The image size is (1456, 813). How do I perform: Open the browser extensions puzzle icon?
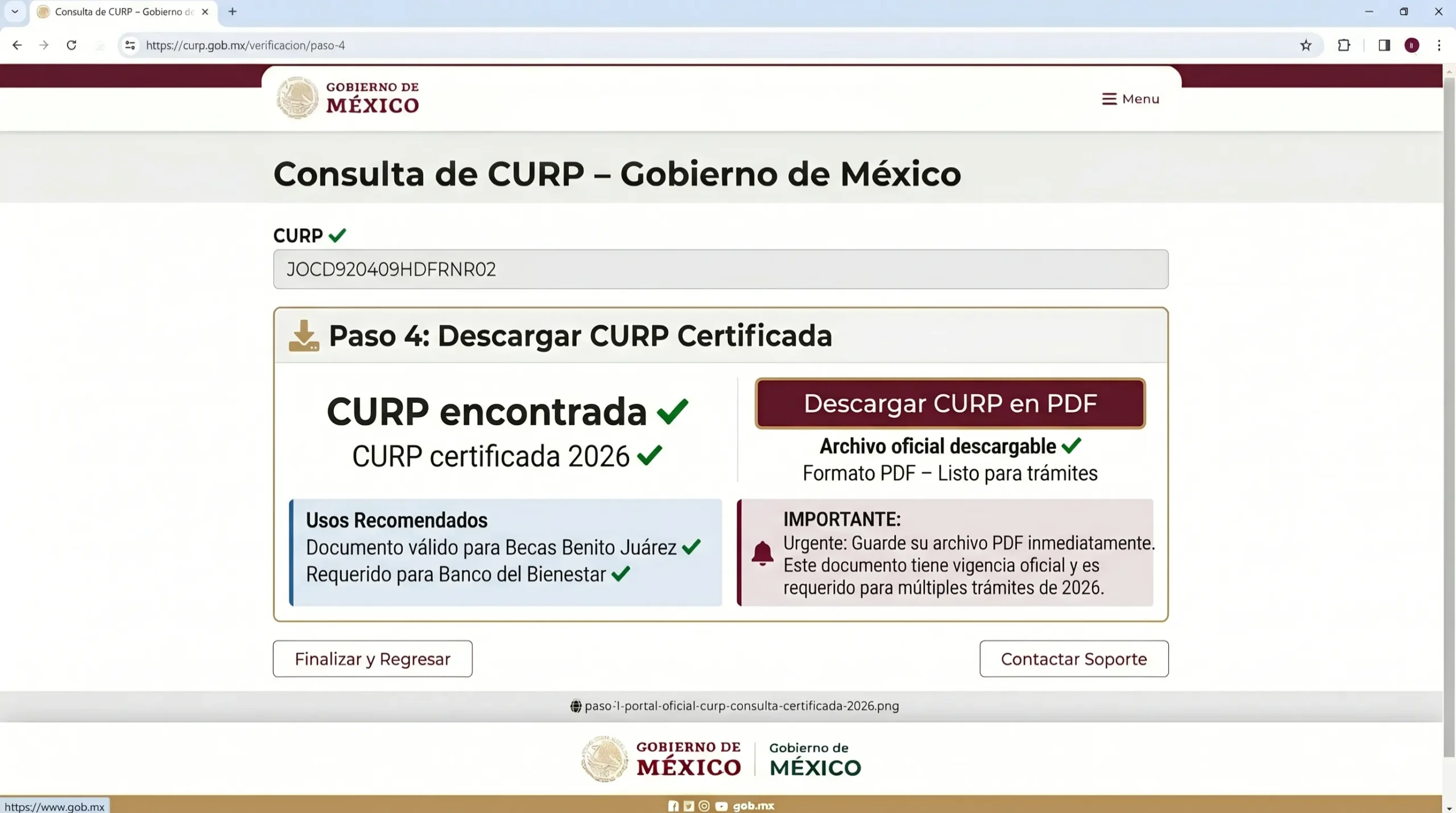coord(1344,45)
